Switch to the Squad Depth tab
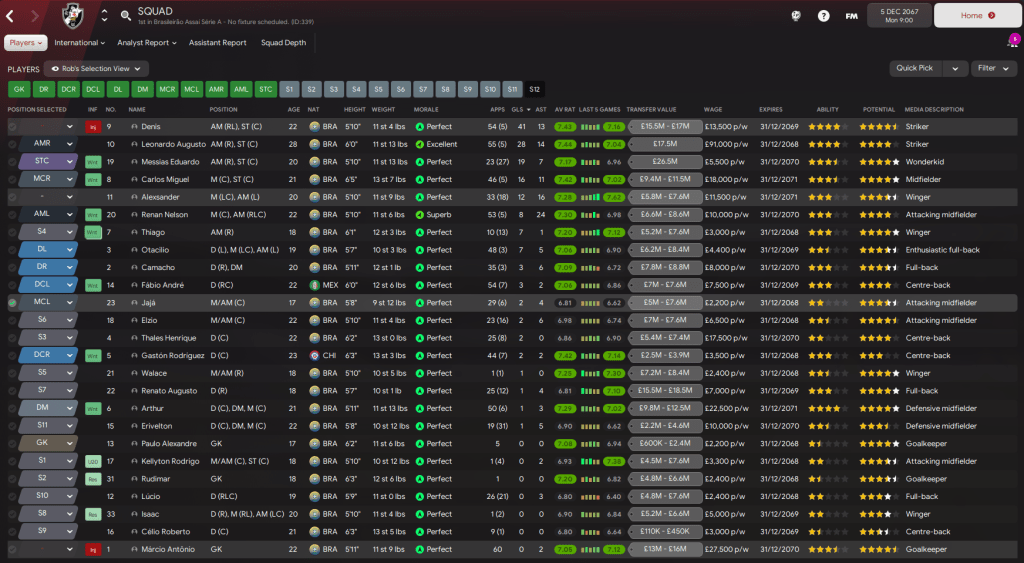 [x=284, y=43]
